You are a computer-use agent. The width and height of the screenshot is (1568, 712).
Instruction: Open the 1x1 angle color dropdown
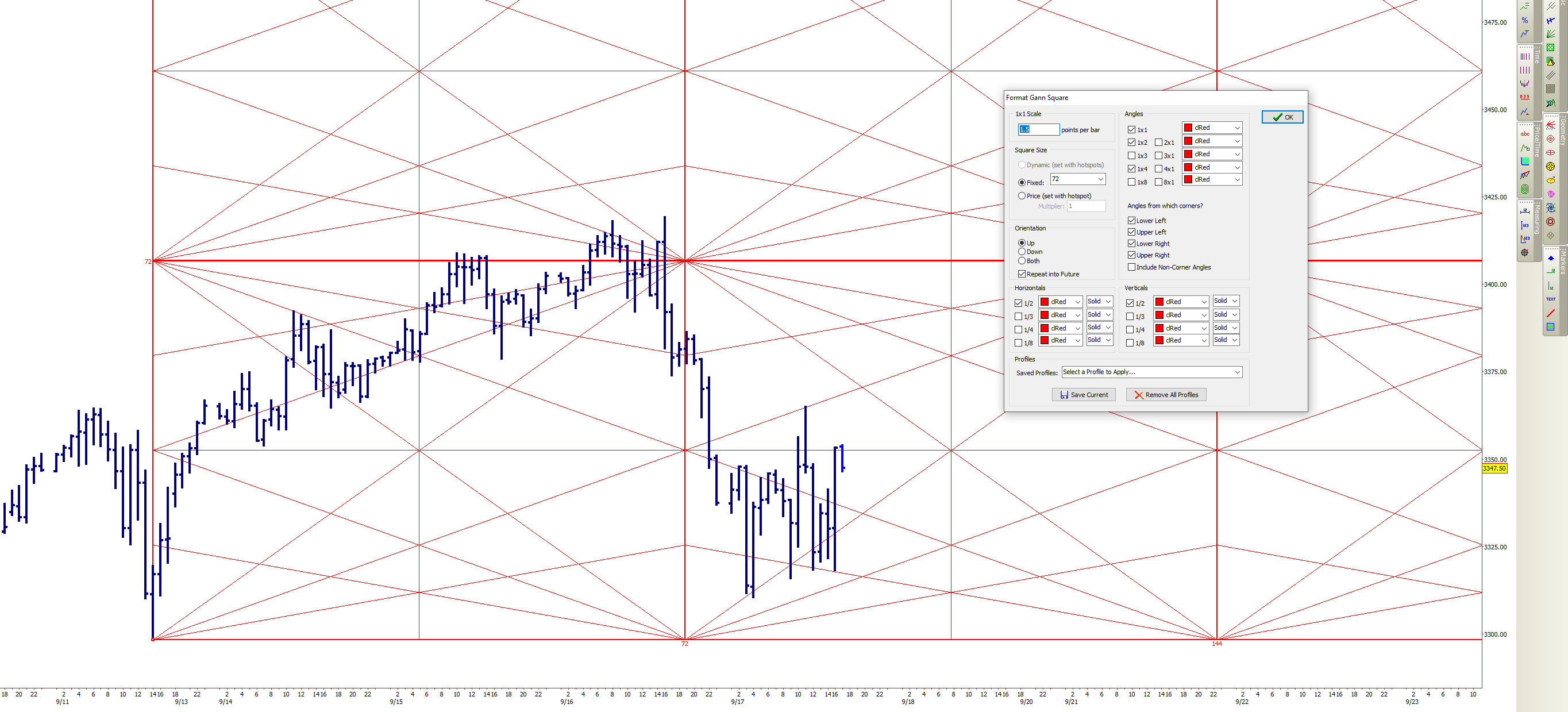pos(1212,128)
